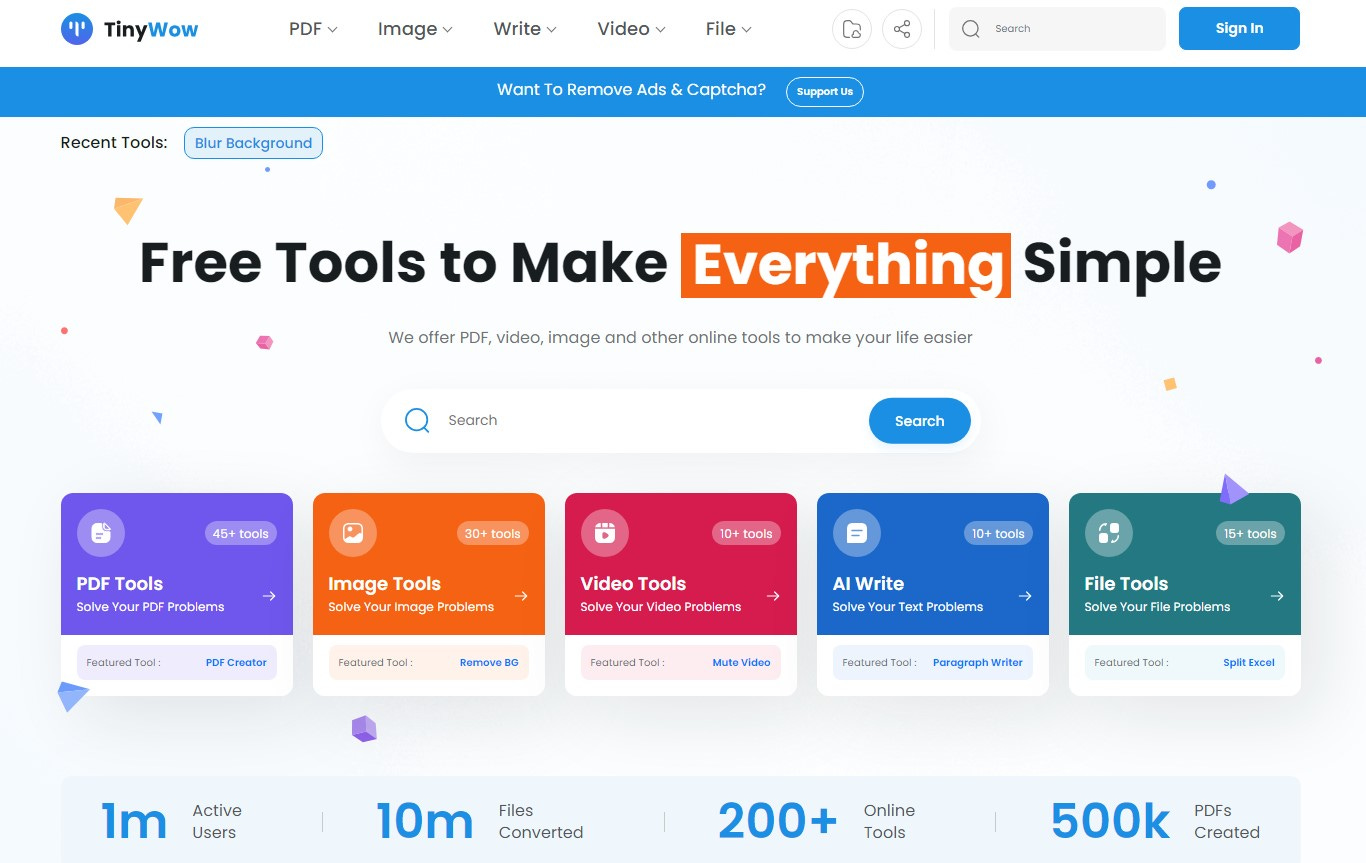
Task: Click the magnifier icon in main search bar
Action: point(417,420)
